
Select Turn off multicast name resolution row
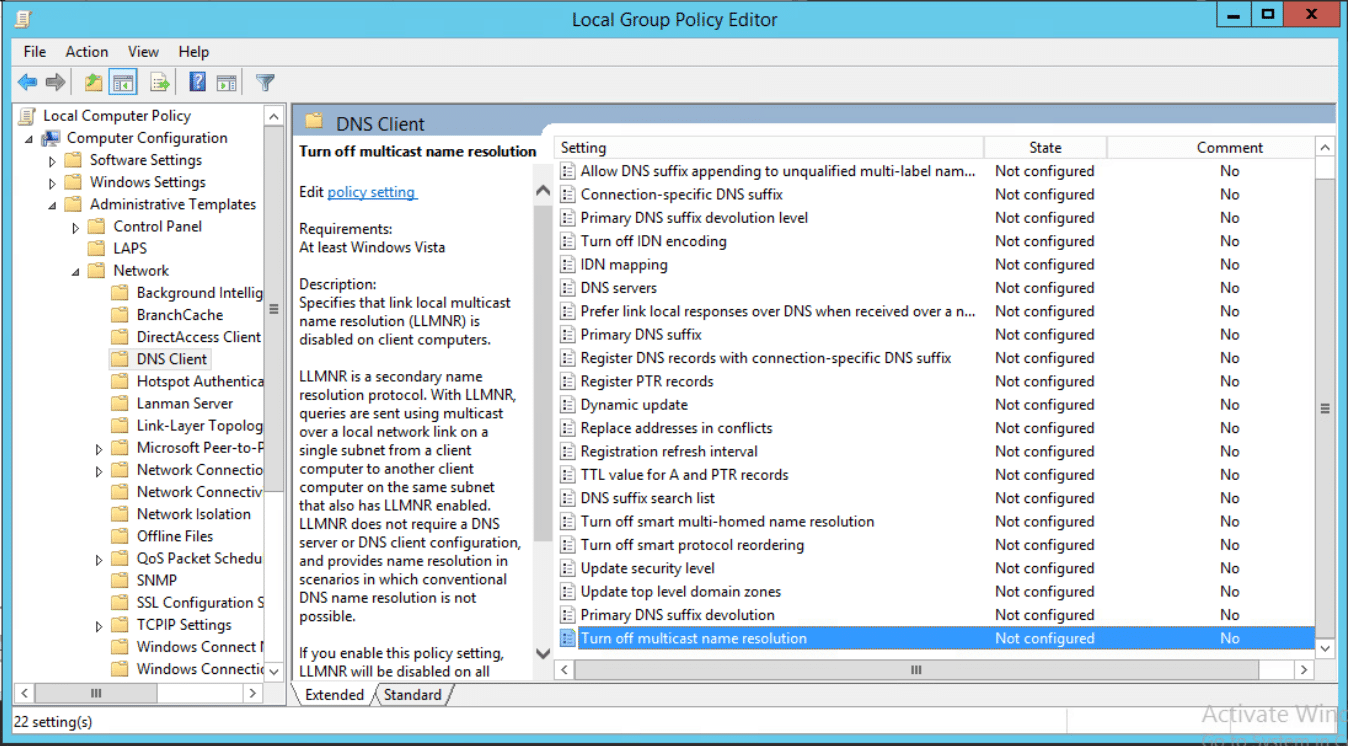click(936, 638)
